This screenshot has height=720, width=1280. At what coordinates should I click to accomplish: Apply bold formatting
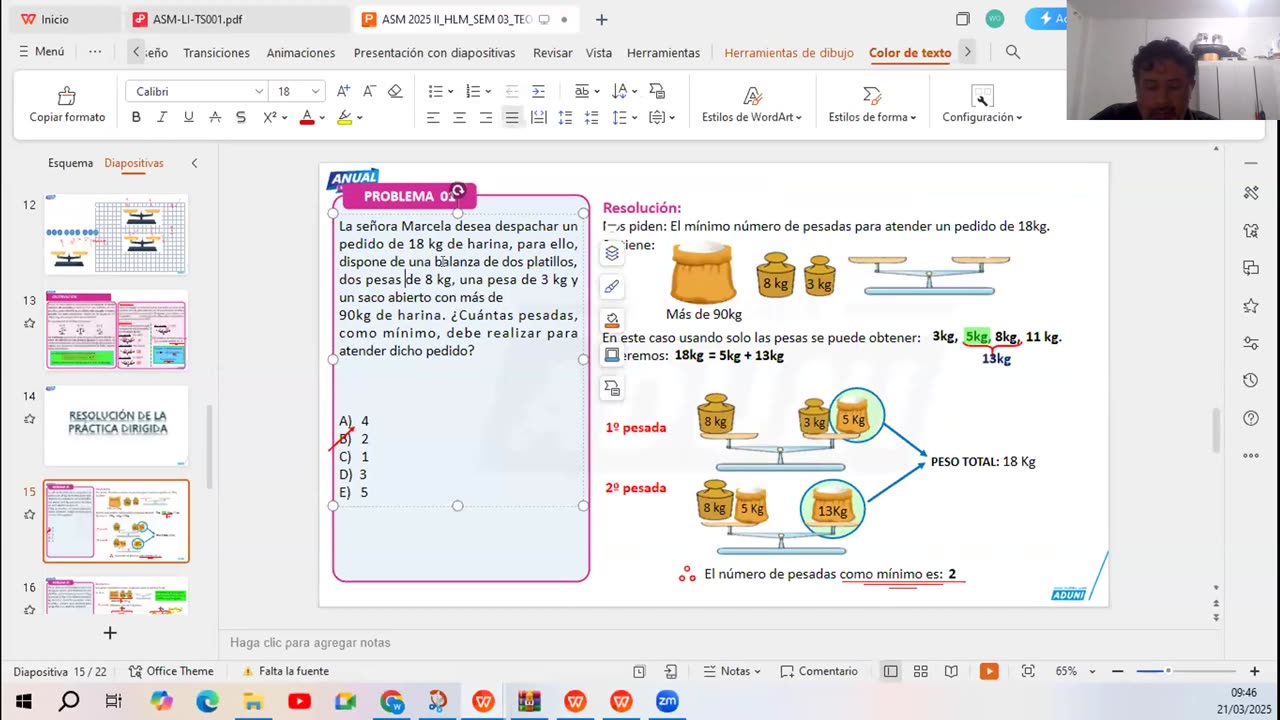(136, 117)
